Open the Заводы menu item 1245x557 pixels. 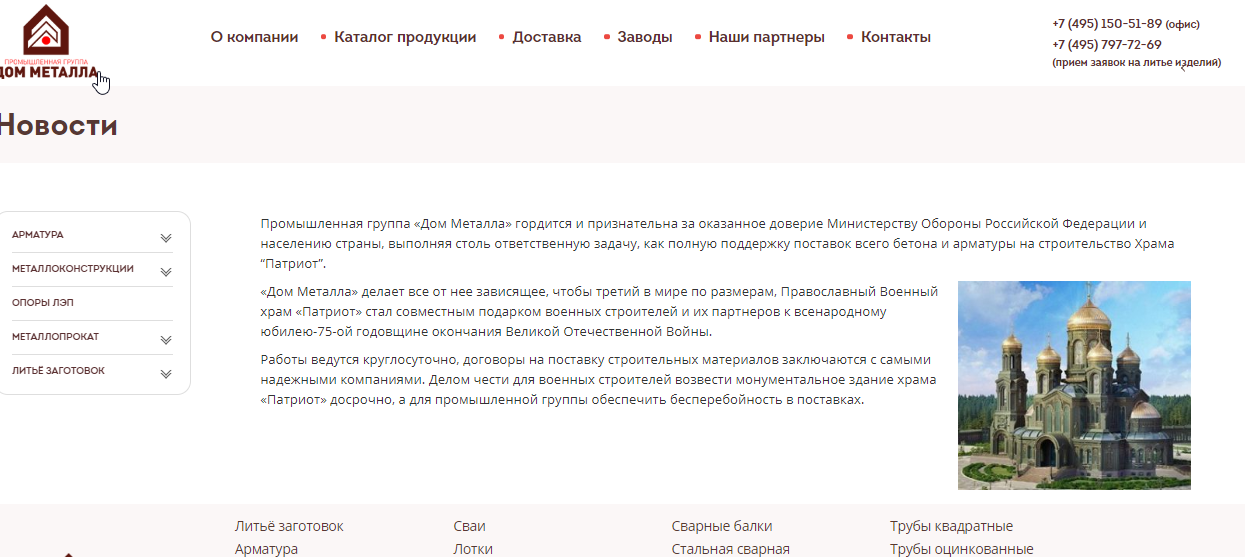pyautogui.click(x=645, y=37)
